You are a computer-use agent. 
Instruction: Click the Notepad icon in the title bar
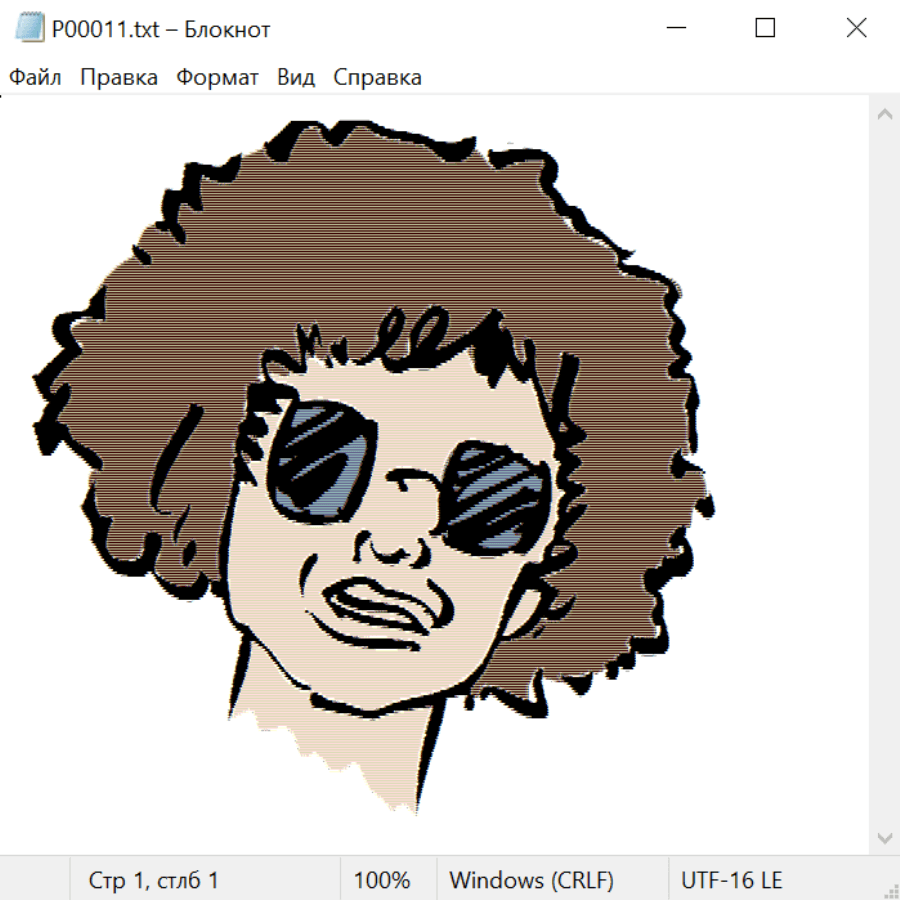29,29
